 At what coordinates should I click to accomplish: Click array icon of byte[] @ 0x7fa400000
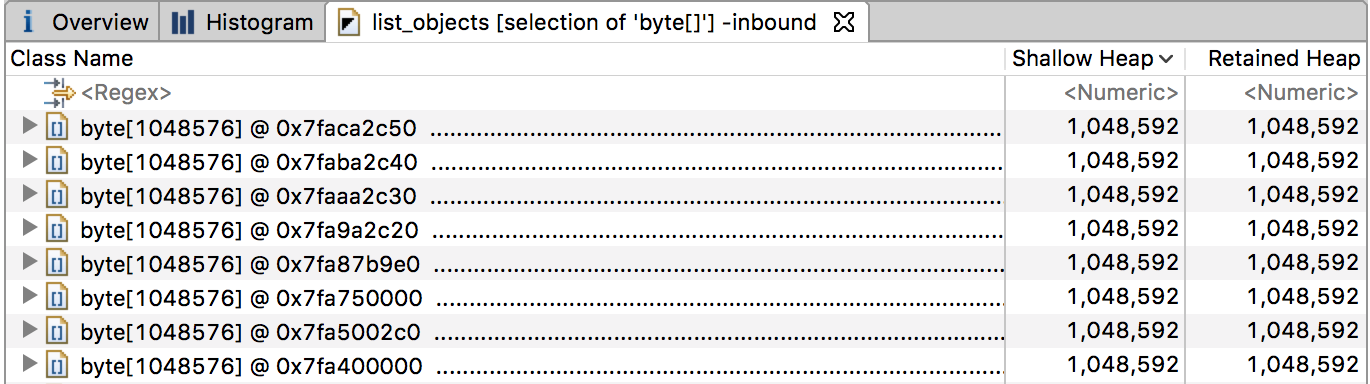[59, 365]
